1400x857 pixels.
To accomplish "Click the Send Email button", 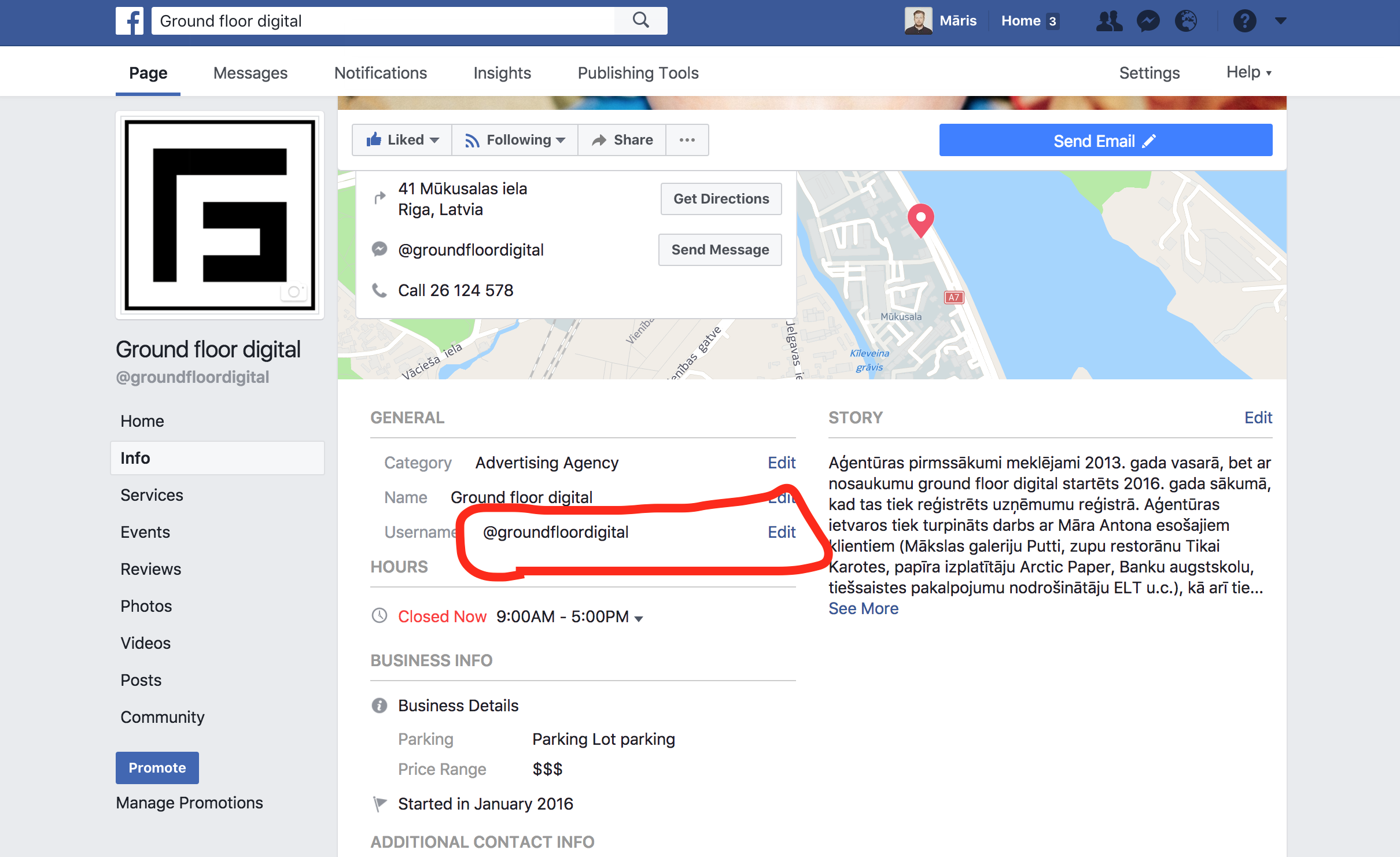I will [x=1106, y=140].
